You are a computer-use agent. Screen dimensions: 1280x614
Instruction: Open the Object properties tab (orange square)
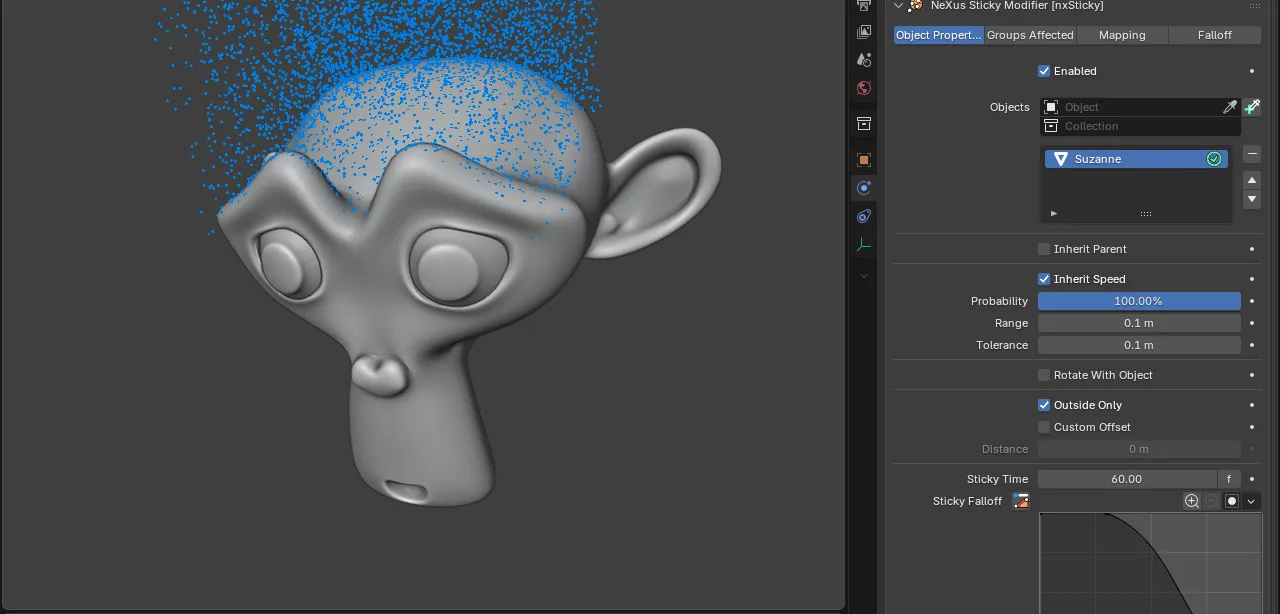coord(864,160)
